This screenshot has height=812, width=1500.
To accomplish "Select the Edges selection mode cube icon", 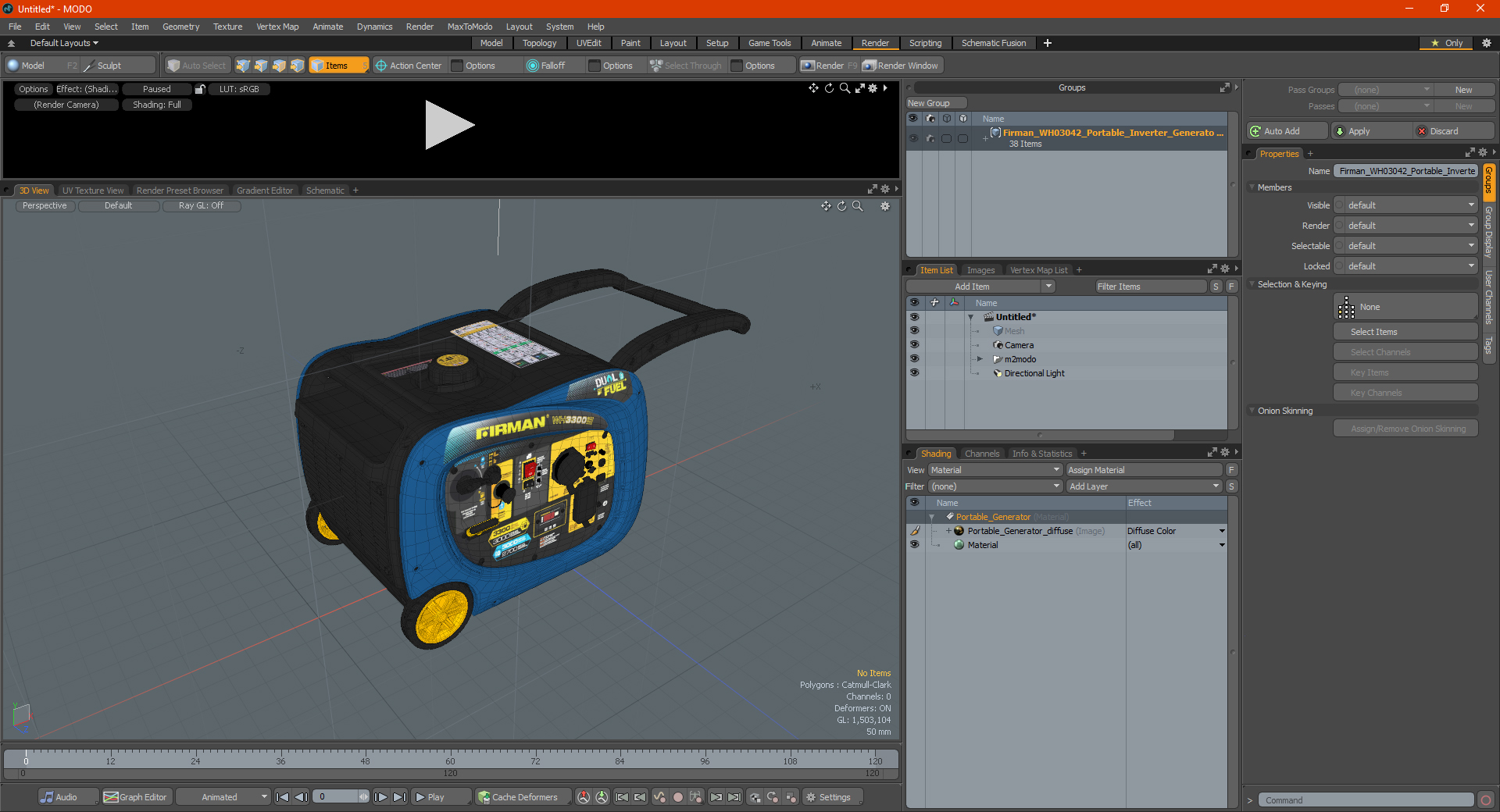I will (x=261, y=66).
